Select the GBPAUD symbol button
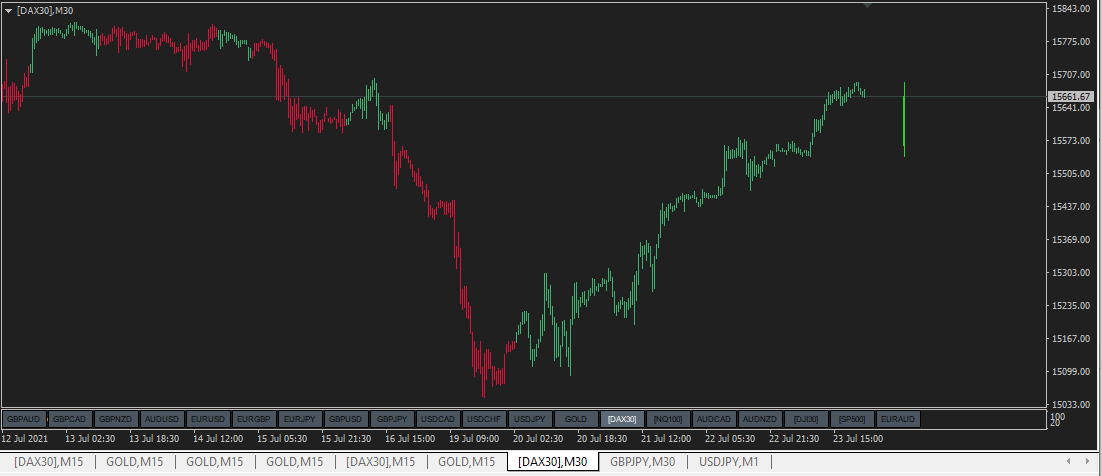 pyautogui.click(x=25, y=419)
